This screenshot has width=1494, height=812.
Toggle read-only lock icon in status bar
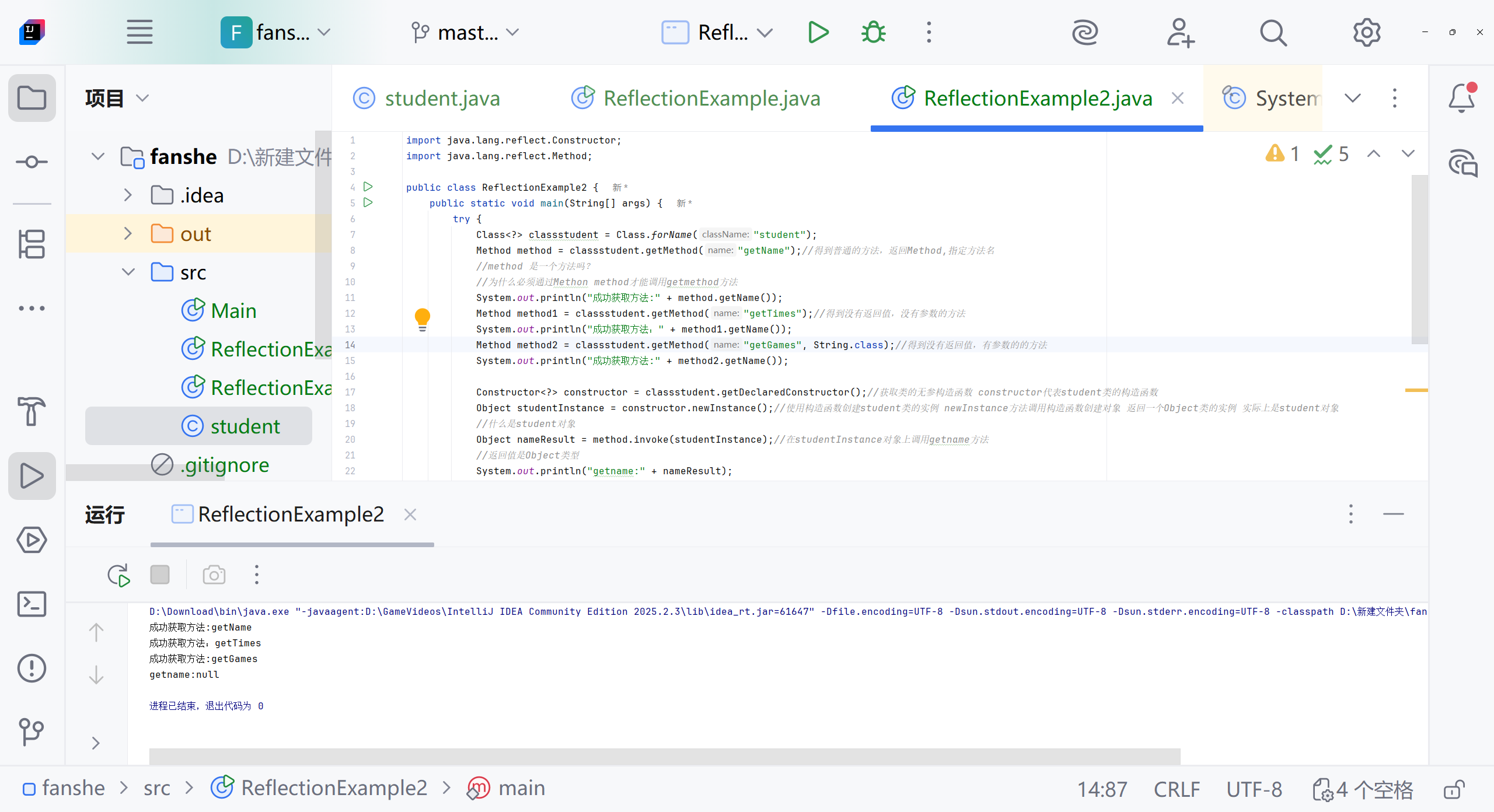click(x=1454, y=789)
